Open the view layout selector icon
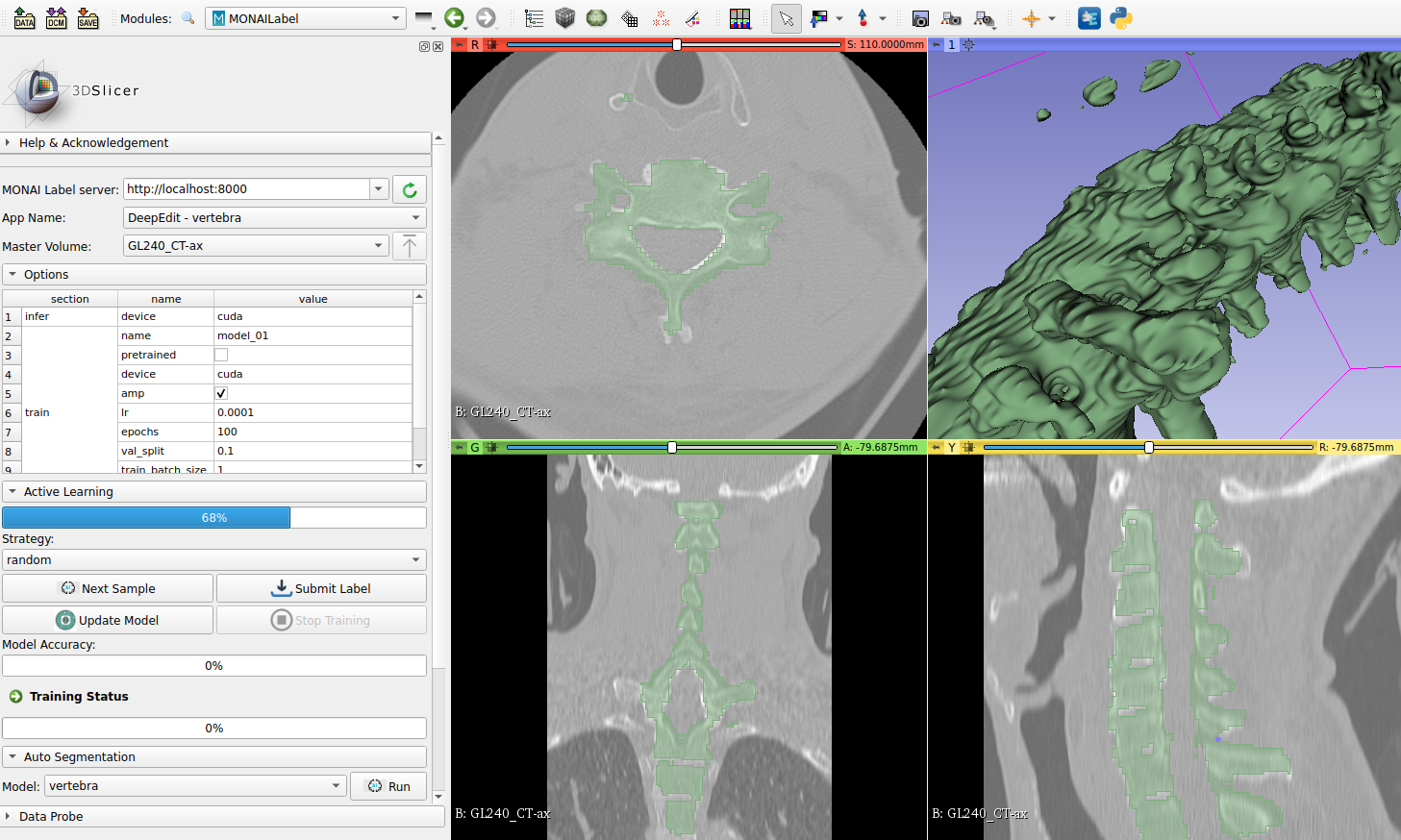 pos(739,18)
